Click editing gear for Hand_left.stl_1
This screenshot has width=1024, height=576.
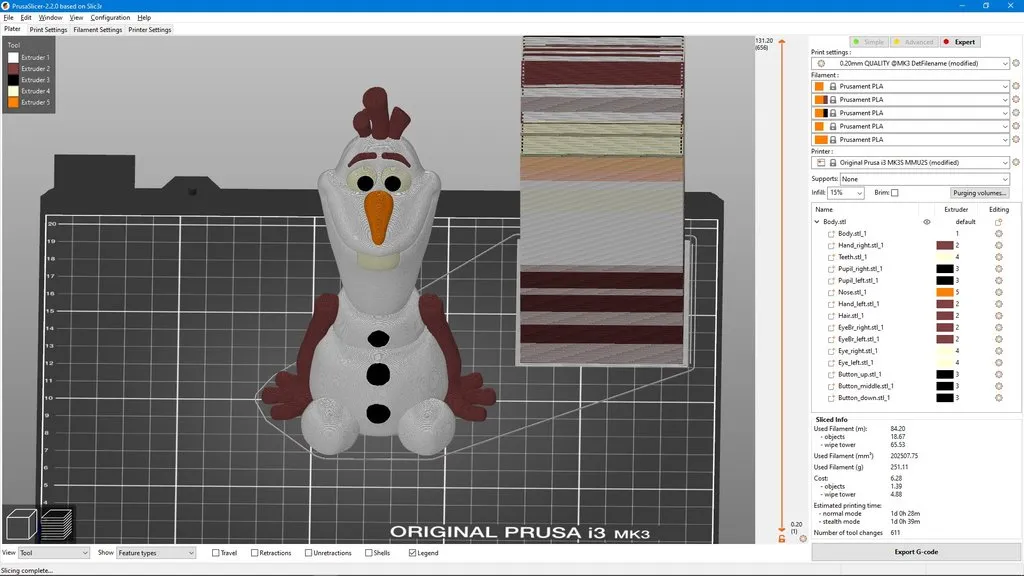[x=999, y=304]
